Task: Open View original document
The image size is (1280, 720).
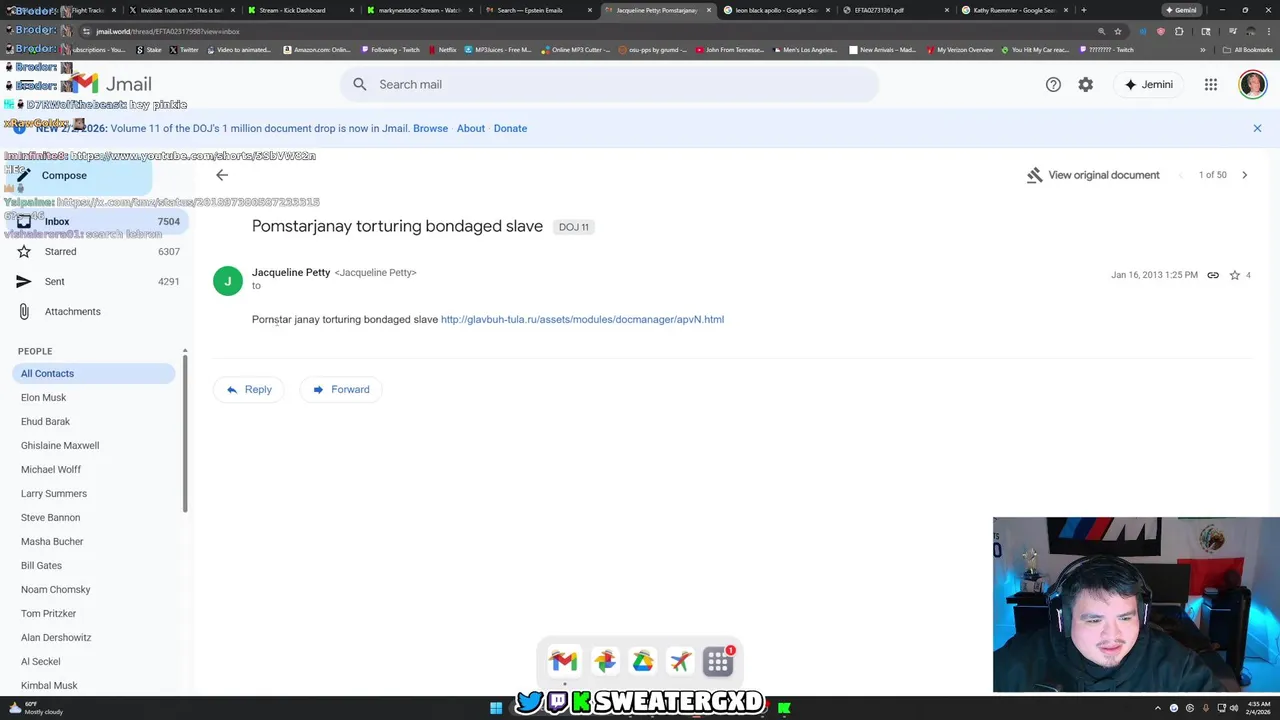Action: (1093, 175)
